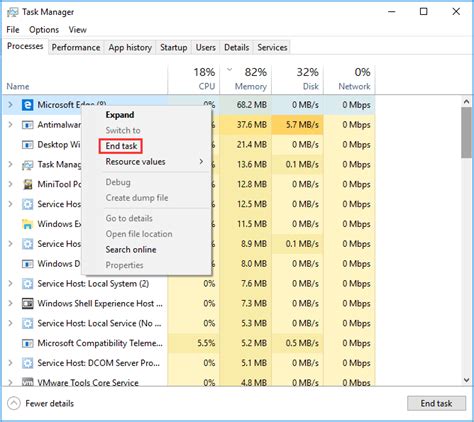
Task: Select the VMware Tools Core Service name
Action: pyautogui.click(x=88, y=382)
